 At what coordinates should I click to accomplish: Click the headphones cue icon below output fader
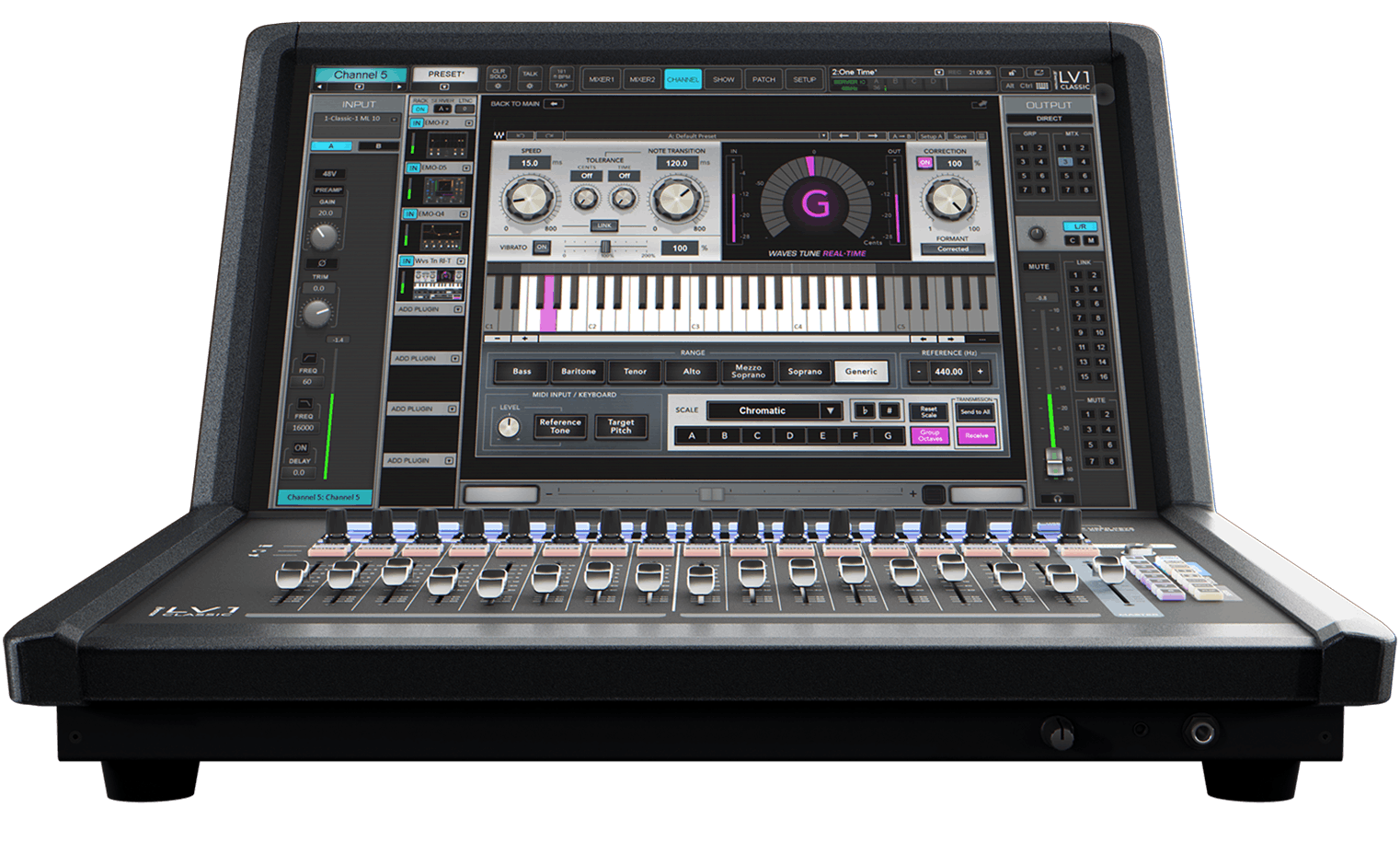point(1058,499)
